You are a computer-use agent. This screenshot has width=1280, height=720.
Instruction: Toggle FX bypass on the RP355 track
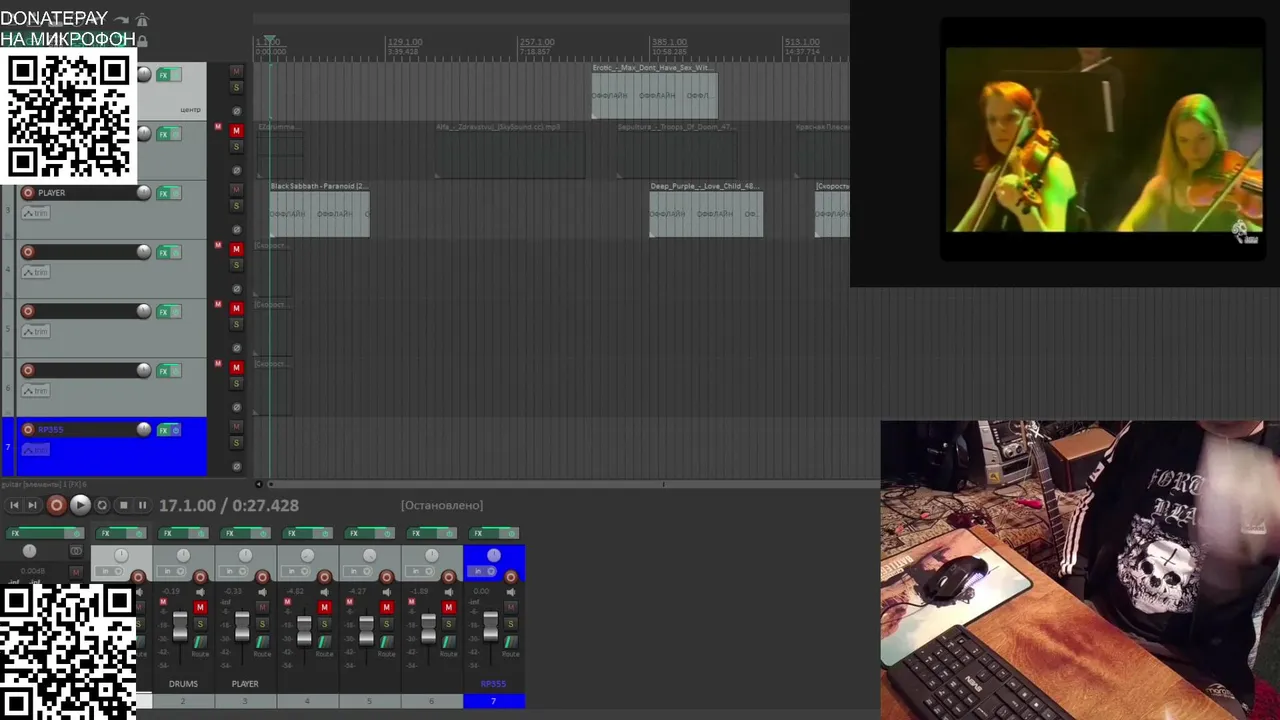coord(176,430)
